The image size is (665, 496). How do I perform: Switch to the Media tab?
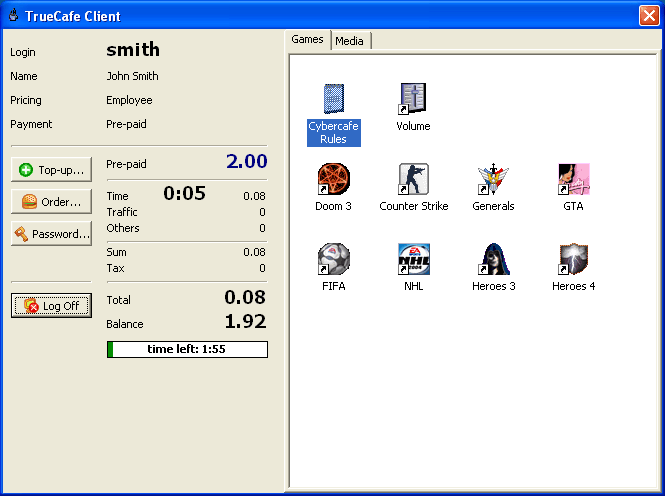pos(350,41)
